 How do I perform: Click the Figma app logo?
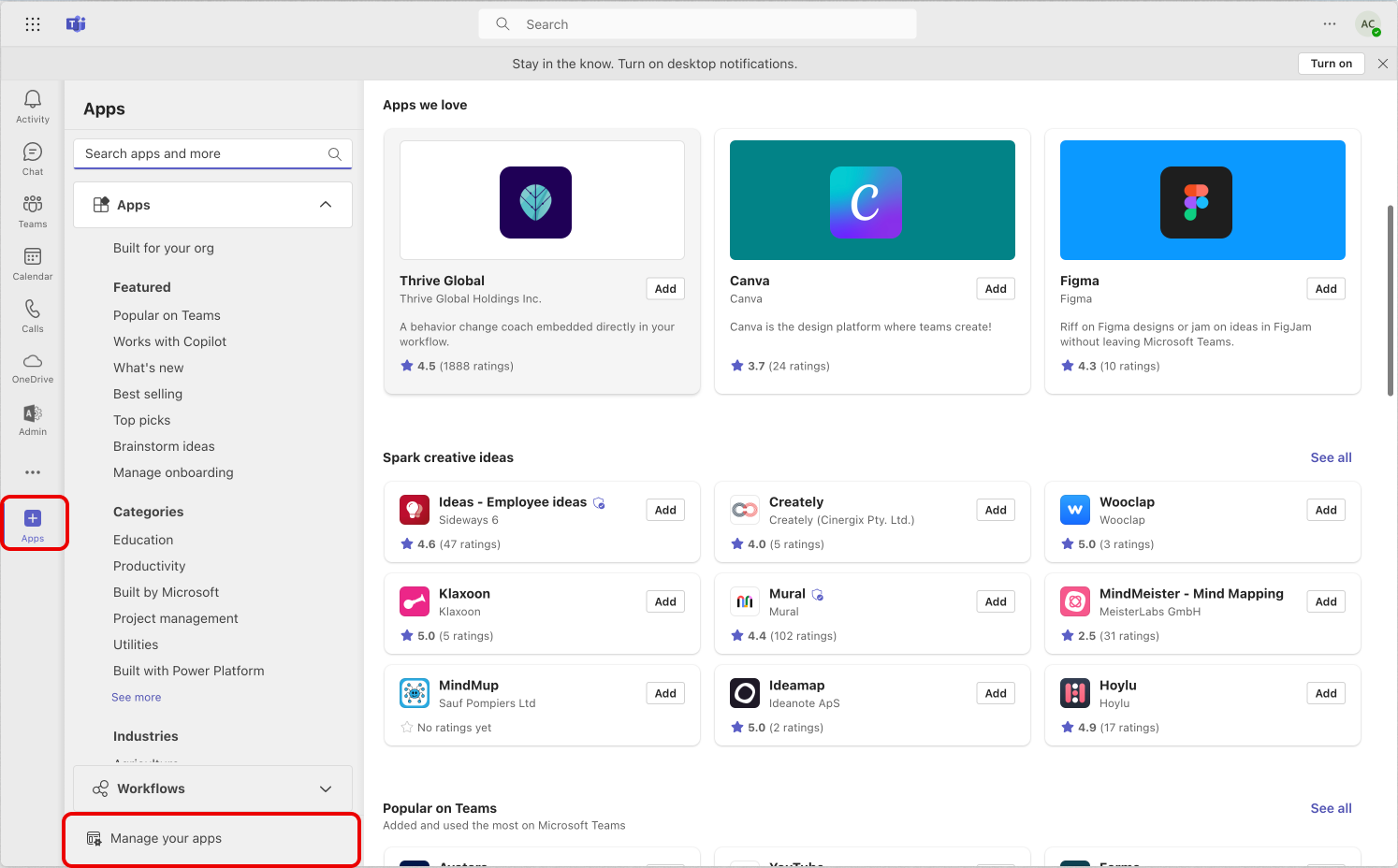click(1196, 202)
